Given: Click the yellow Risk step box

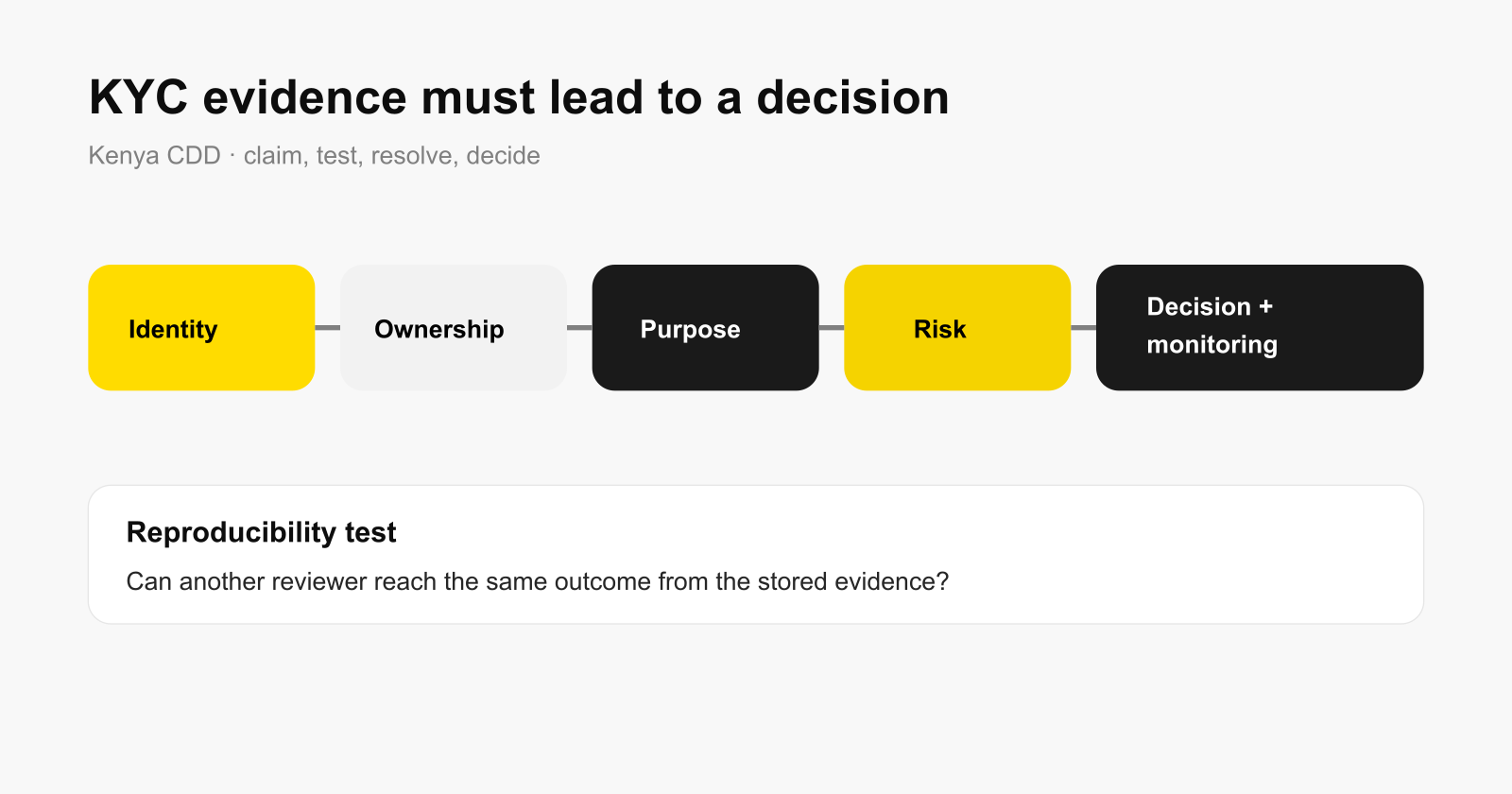Looking at the screenshot, I should [957, 327].
